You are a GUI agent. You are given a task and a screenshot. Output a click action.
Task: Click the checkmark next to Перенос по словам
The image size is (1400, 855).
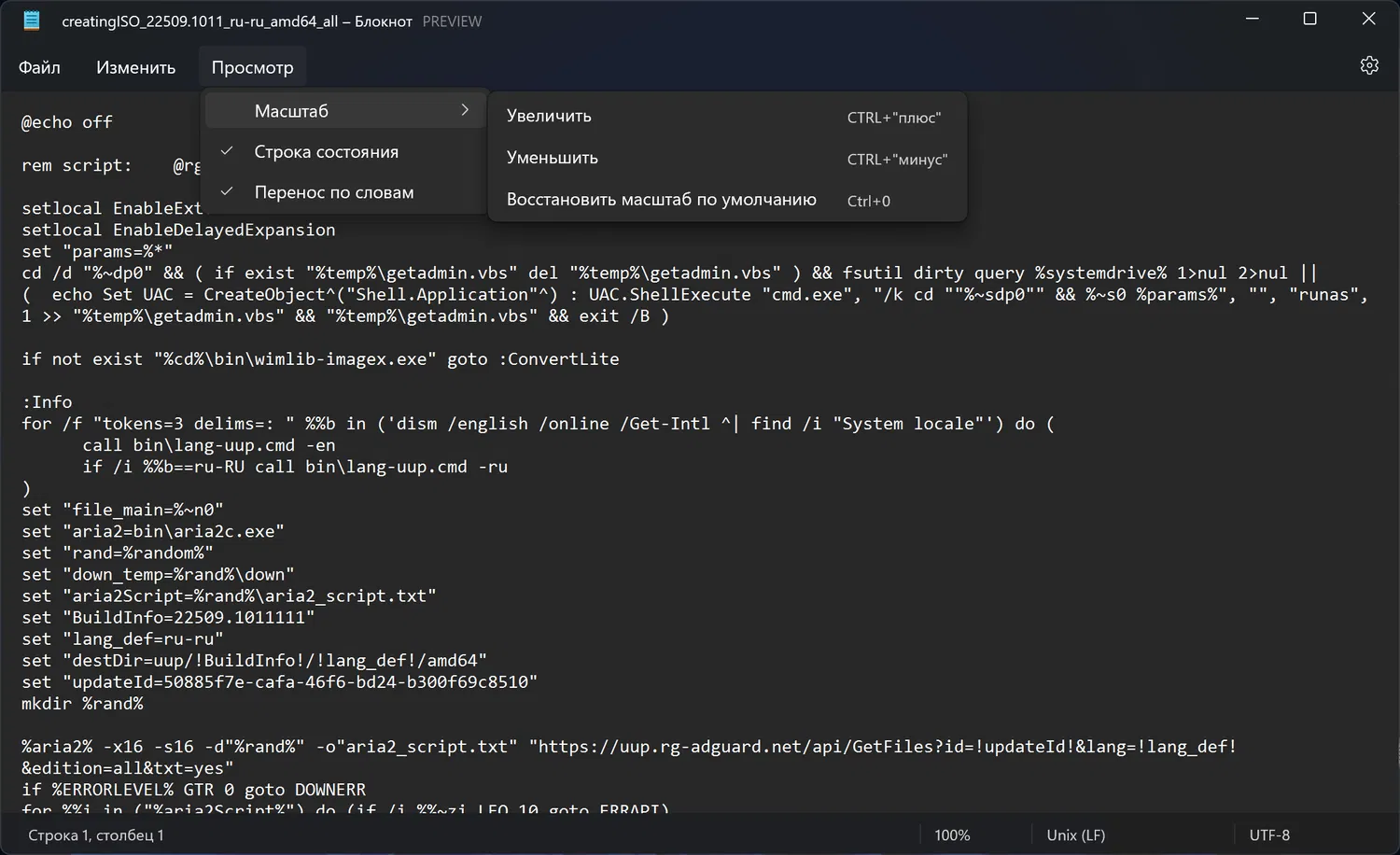click(227, 191)
